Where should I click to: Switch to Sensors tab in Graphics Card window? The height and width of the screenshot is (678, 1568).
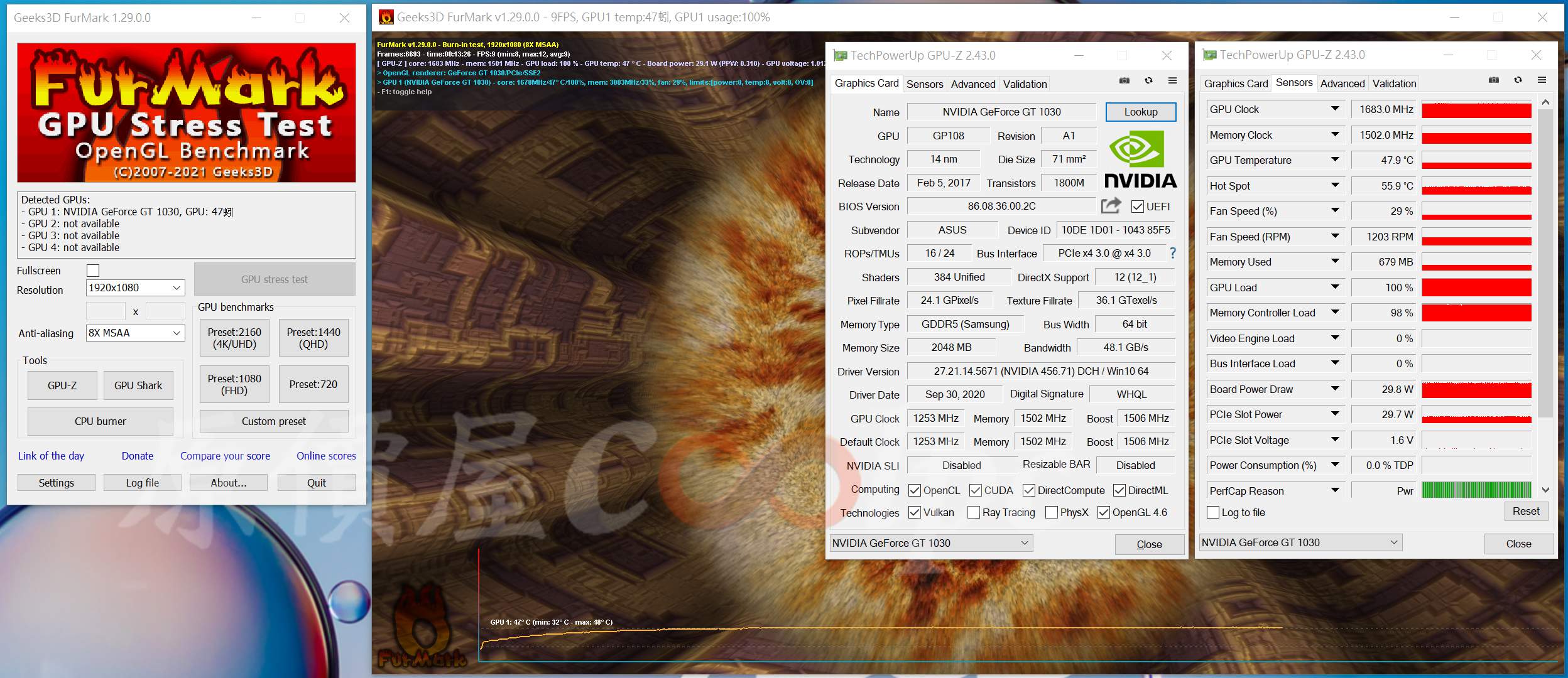point(925,84)
